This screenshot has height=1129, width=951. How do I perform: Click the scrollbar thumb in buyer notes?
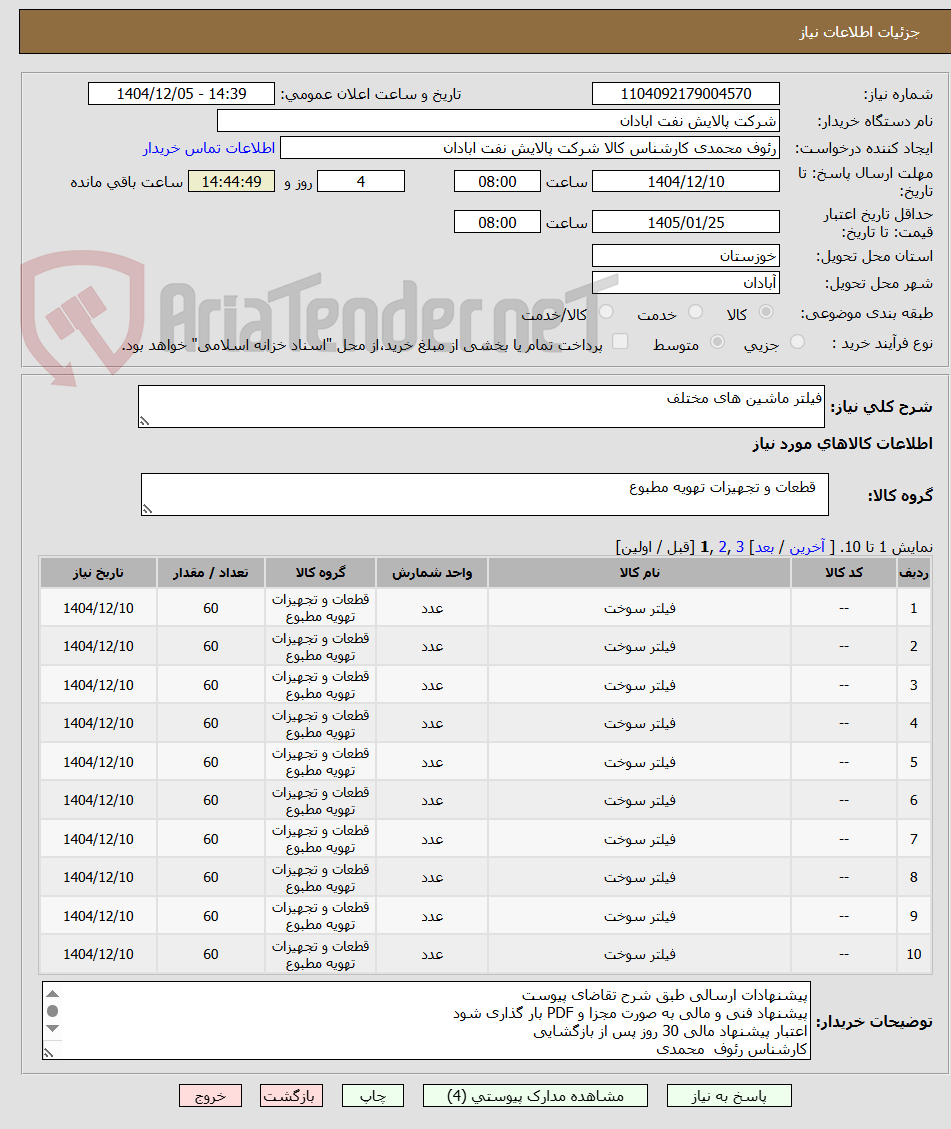pyautogui.click(x=53, y=1011)
